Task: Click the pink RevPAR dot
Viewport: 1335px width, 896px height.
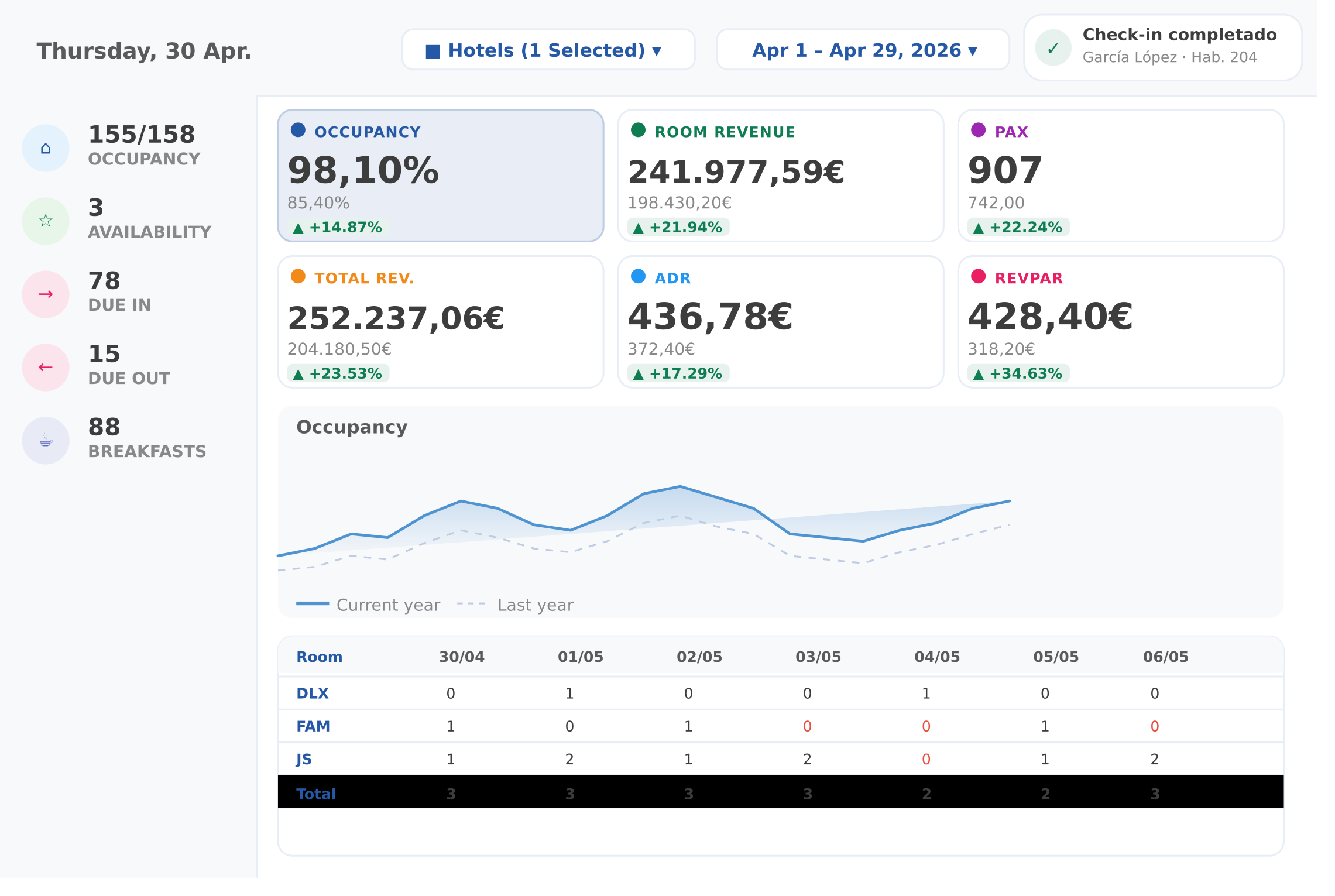Action: coord(978,276)
